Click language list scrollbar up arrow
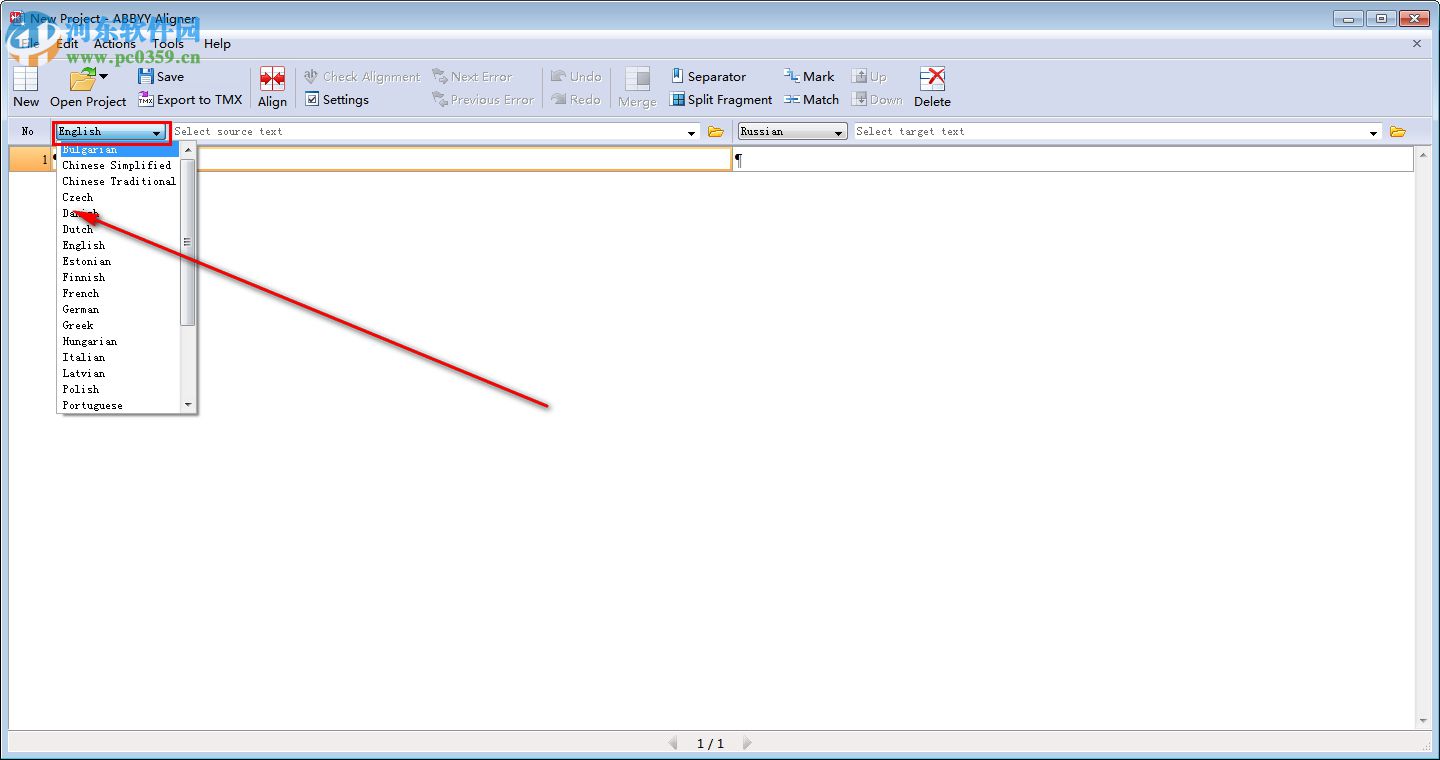 point(188,150)
